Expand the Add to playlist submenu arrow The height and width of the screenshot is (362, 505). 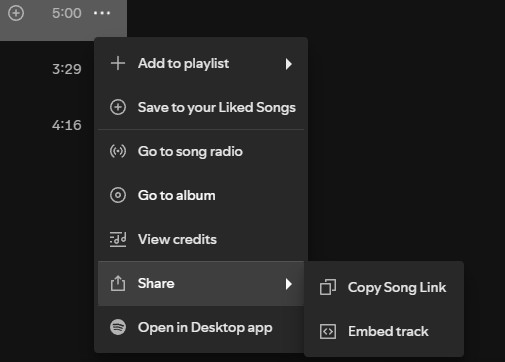coord(289,64)
